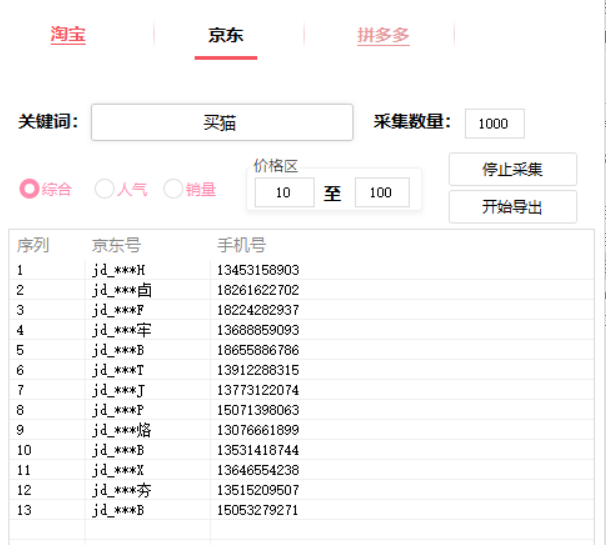Sort by the 序列 column header

[33, 245]
